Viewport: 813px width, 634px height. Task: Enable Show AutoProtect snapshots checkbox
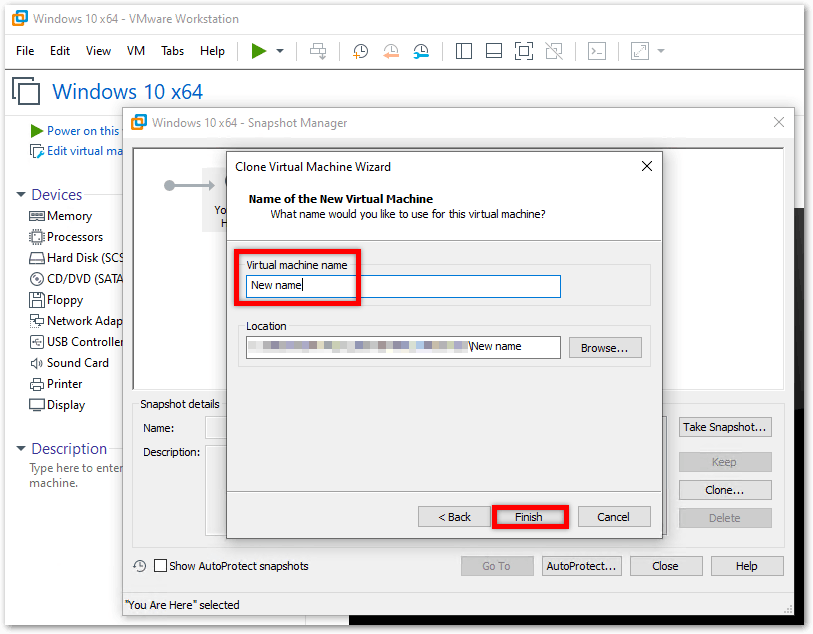pyautogui.click(x=161, y=566)
